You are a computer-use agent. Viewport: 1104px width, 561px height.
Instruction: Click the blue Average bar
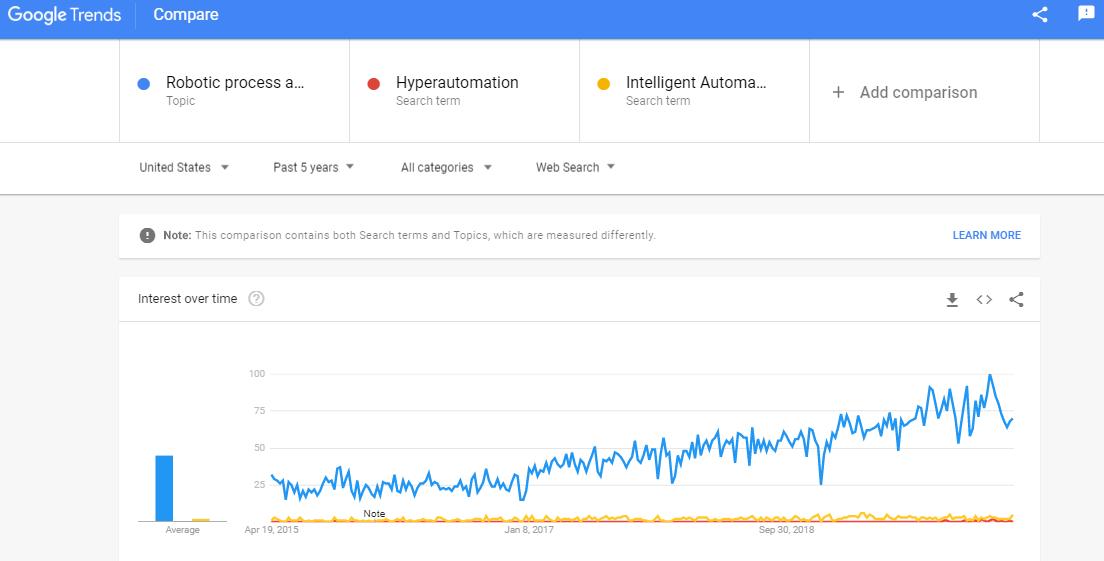pyautogui.click(x=164, y=488)
